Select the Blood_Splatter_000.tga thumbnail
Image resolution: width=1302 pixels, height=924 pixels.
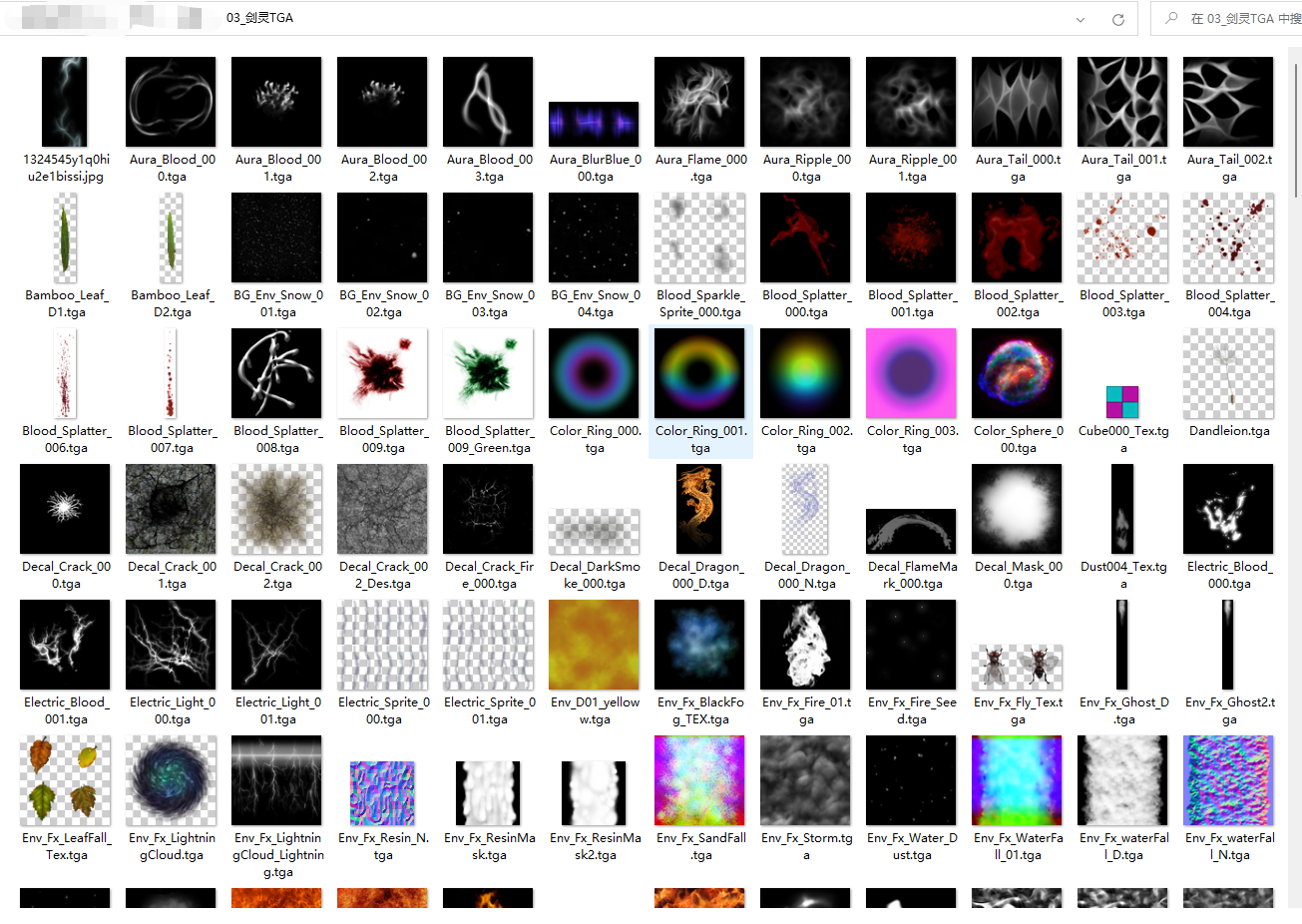(x=805, y=237)
